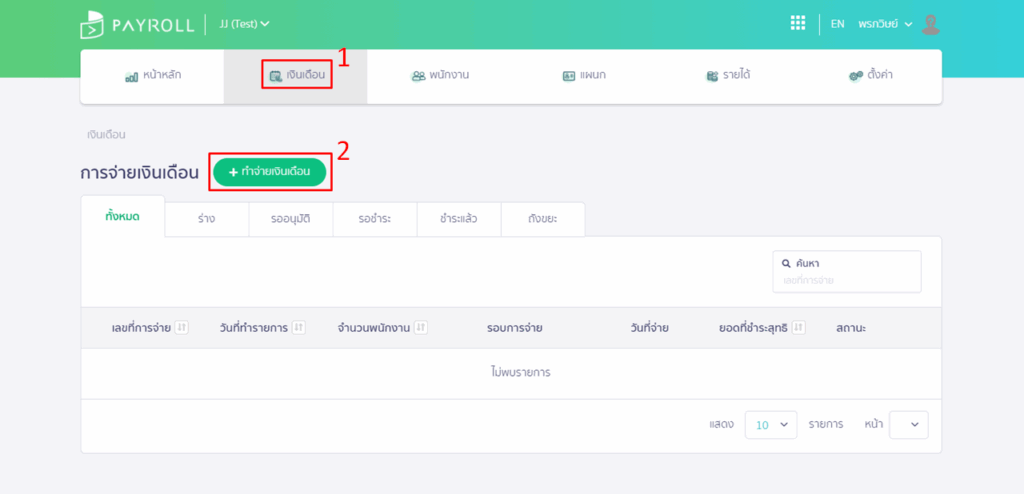Switch to the ร่าง tab

coord(206,218)
